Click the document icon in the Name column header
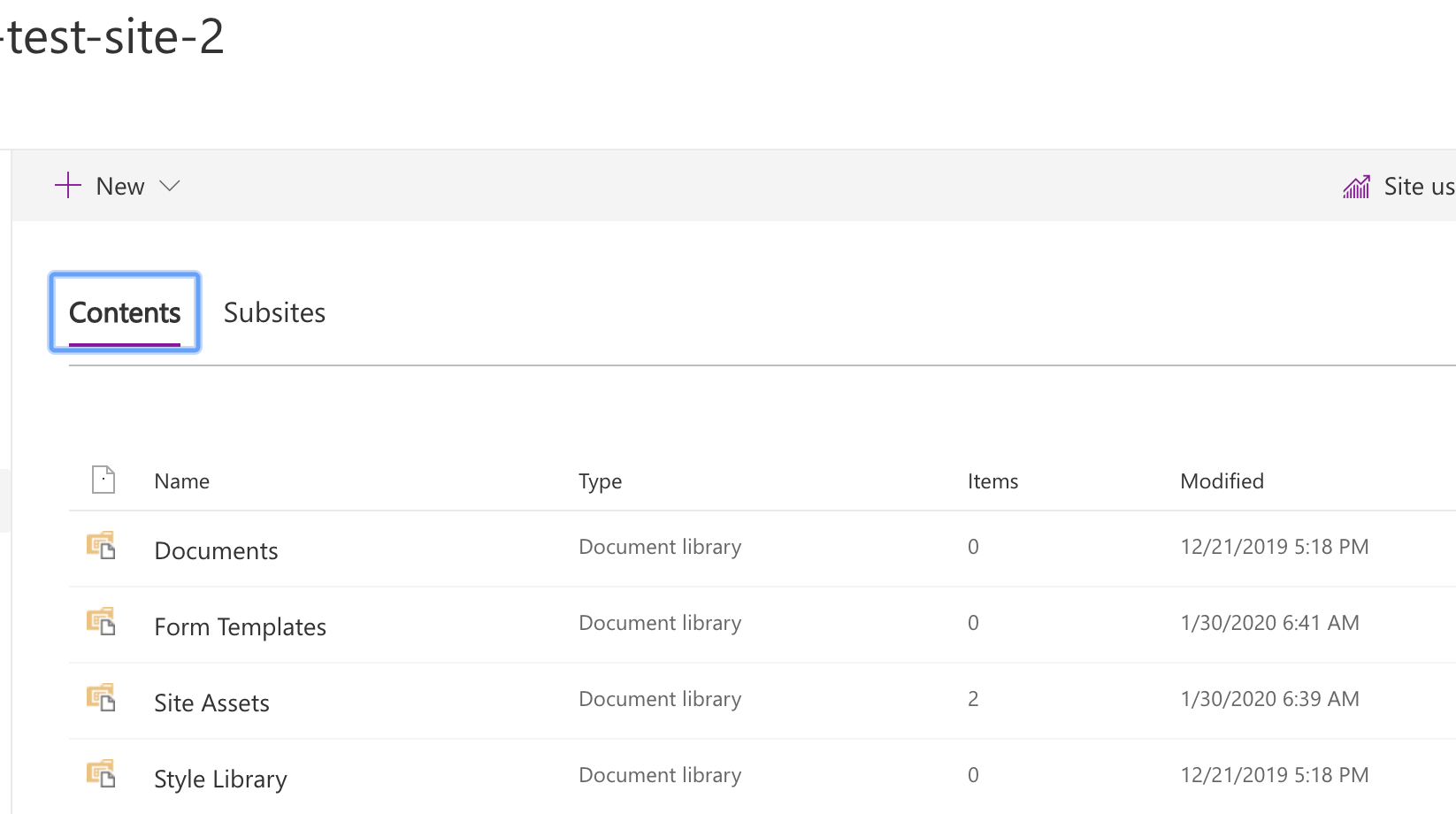 click(x=103, y=480)
